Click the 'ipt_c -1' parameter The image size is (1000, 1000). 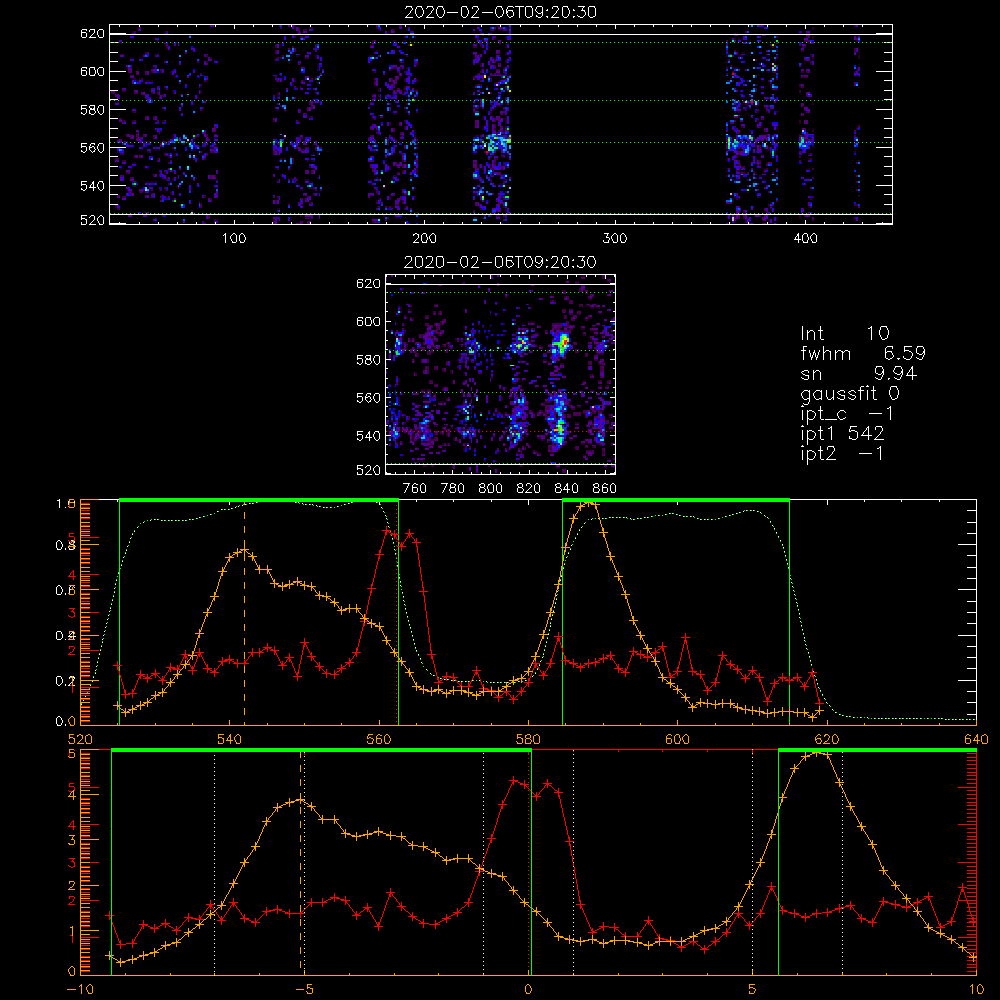(847, 414)
